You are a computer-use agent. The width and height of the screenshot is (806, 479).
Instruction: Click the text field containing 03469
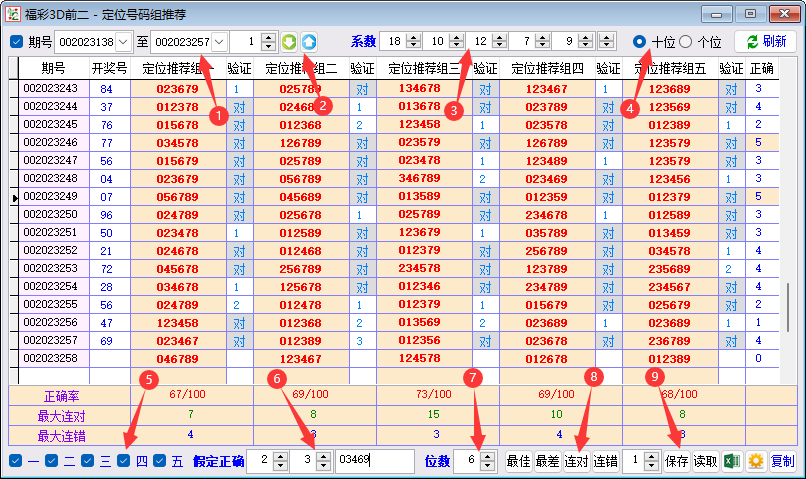[374, 461]
